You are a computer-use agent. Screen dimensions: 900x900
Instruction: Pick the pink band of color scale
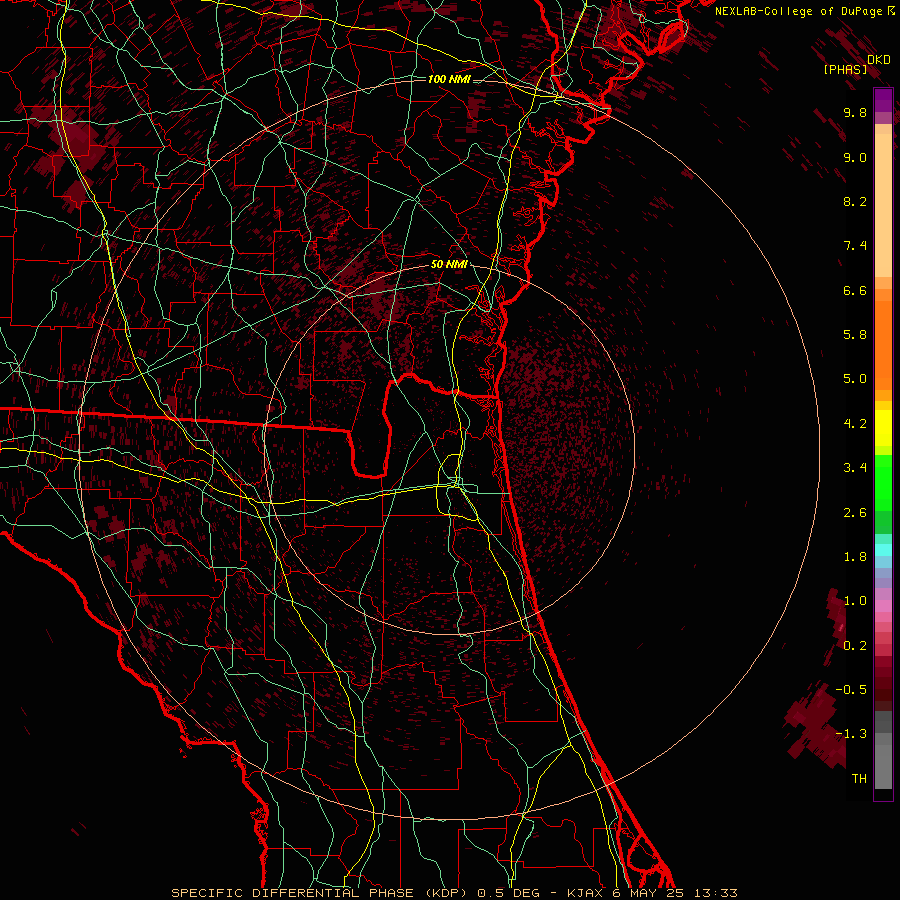point(883,606)
